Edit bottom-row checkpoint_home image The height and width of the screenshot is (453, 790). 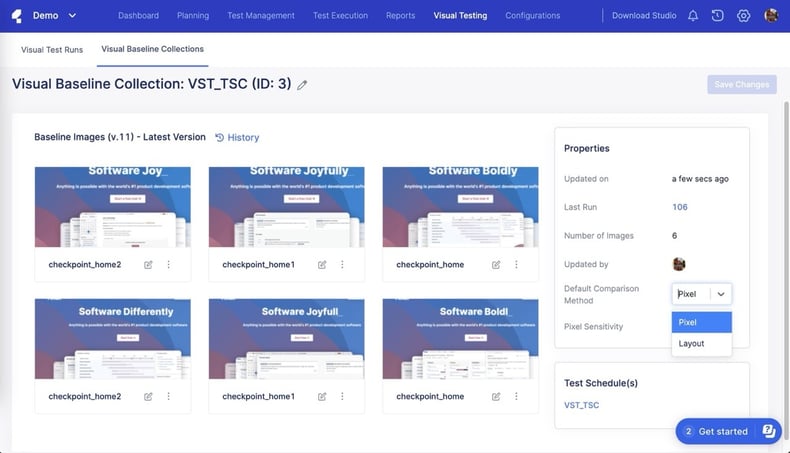pyautogui.click(x=496, y=397)
